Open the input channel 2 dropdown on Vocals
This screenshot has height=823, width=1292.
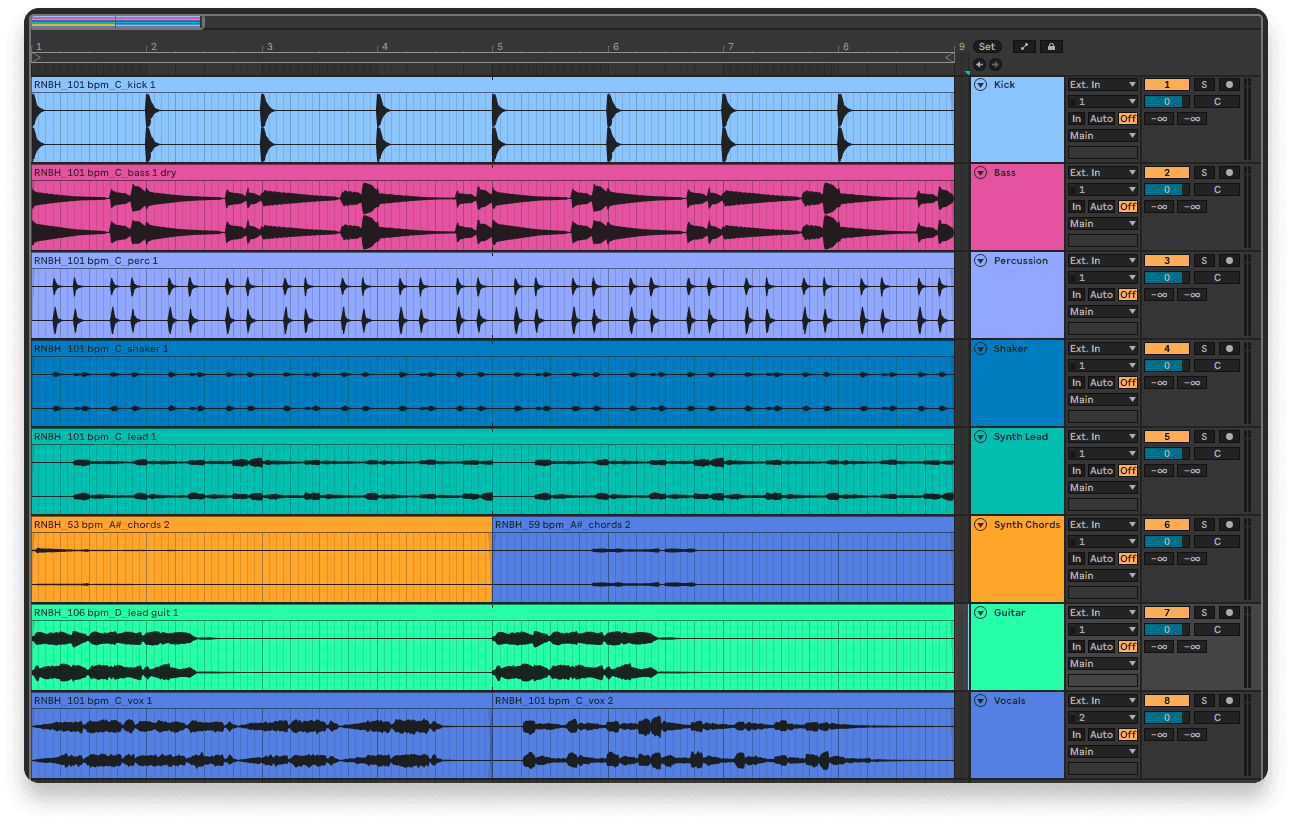pyautogui.click(x=1102, y=717)
